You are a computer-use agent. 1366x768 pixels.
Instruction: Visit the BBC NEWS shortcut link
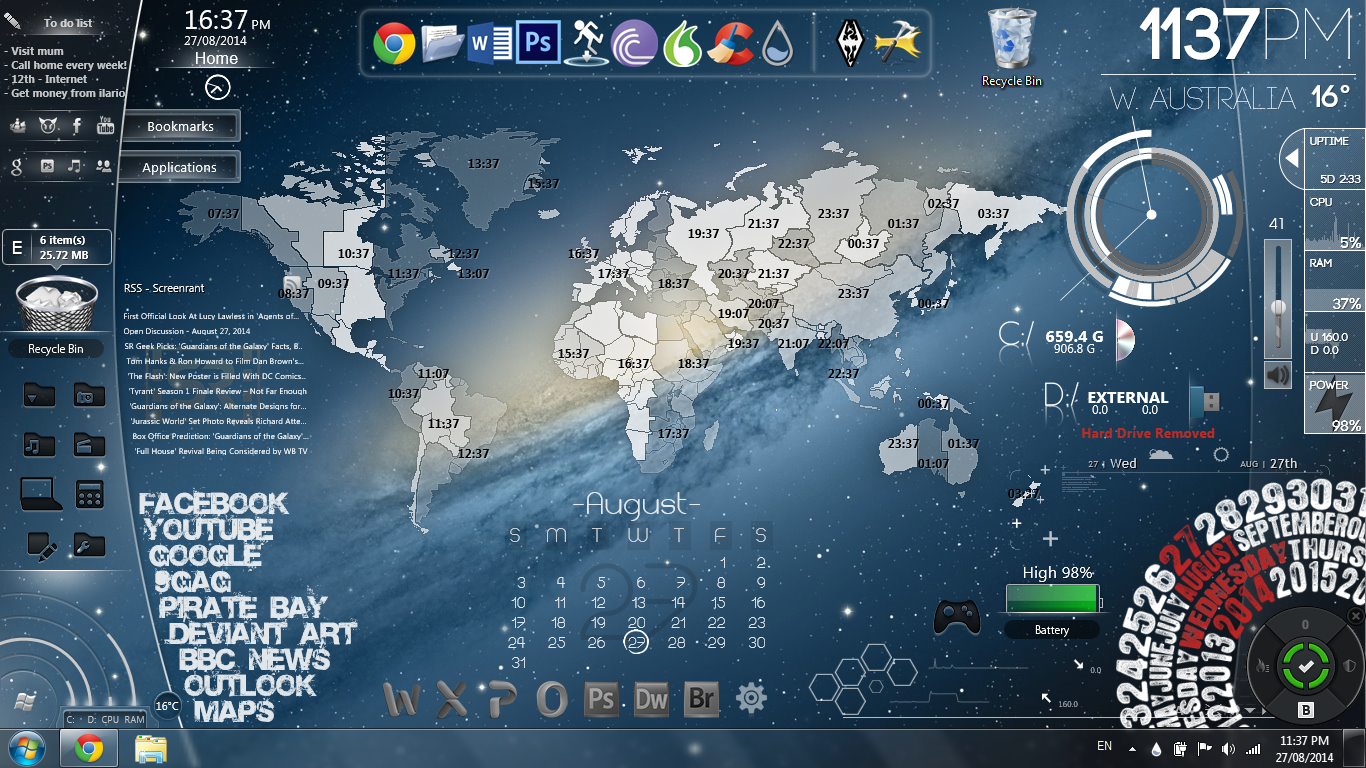255,658
